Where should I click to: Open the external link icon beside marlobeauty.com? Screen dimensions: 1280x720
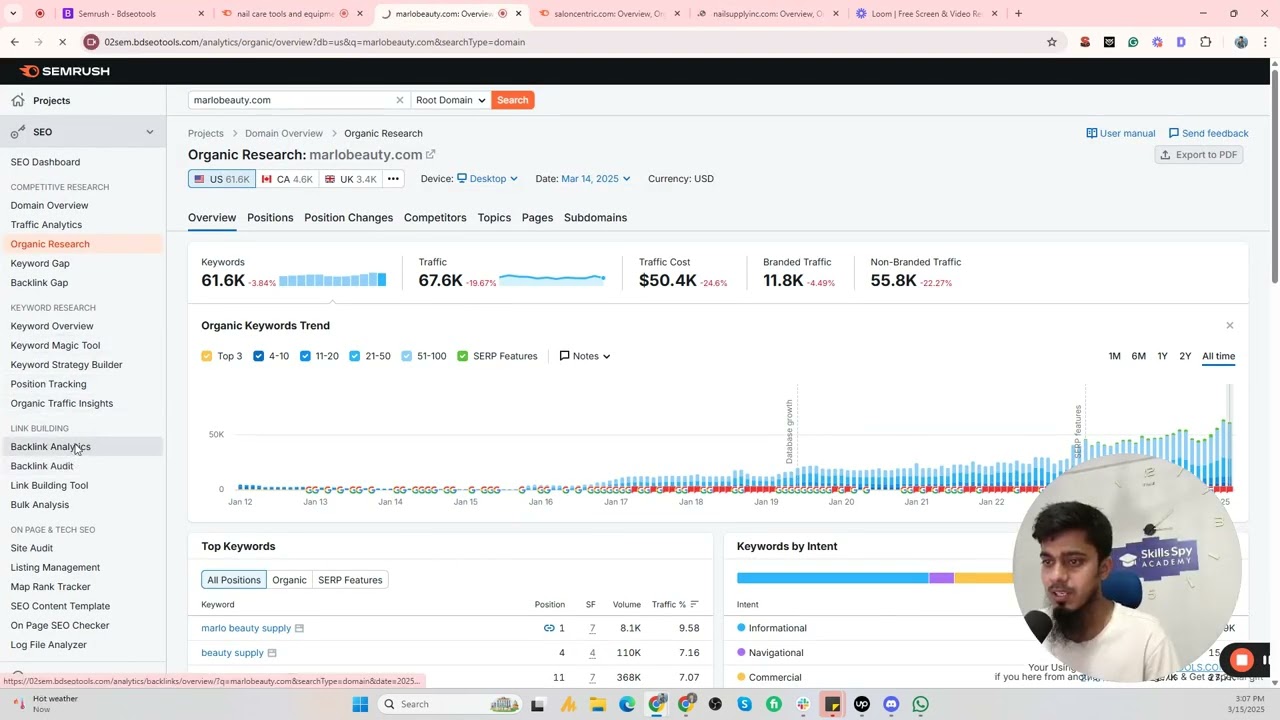tap(431, 155)
